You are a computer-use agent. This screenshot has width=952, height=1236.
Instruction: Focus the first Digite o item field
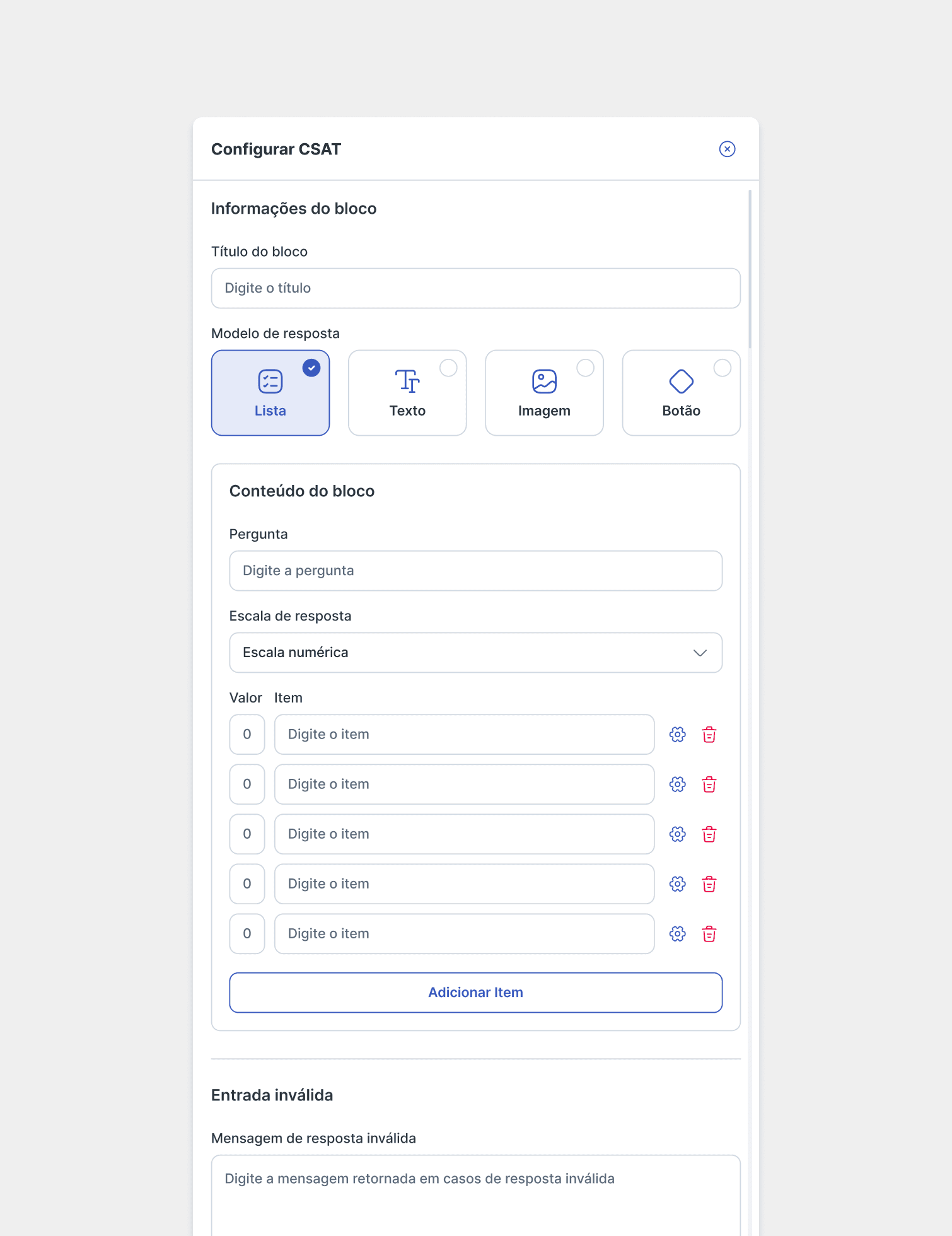coord(464,735)
